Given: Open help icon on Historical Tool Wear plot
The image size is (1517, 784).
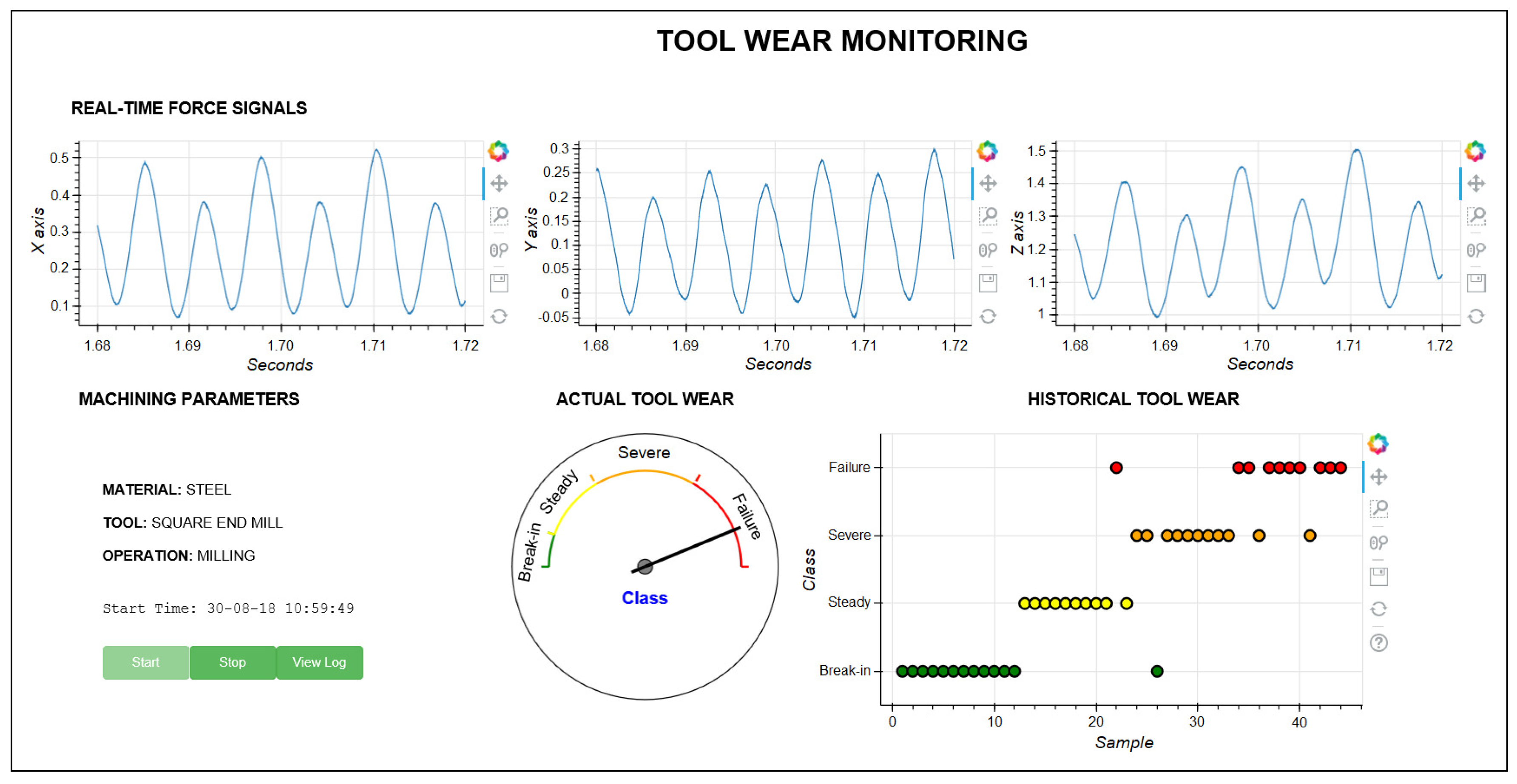Looking at the screenshot, I should click(1379, 642).
